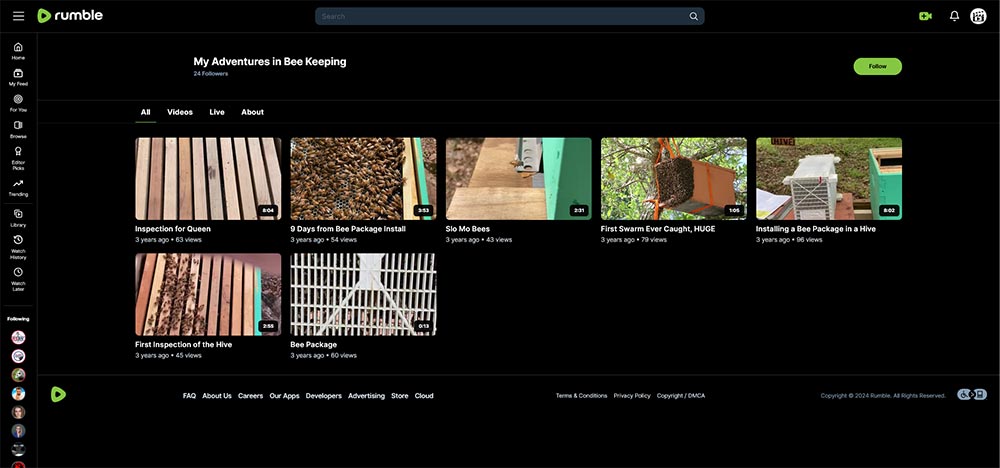Click the fifth followed channel avatar
The width and height of the screenshot is (1000, 468).
18,412
